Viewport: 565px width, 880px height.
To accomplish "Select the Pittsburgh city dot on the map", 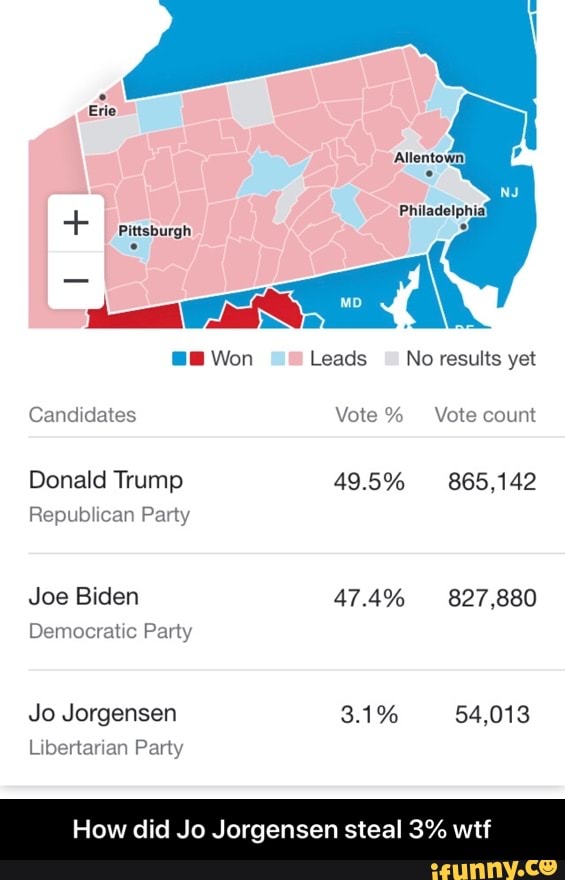I will (134, 246).
